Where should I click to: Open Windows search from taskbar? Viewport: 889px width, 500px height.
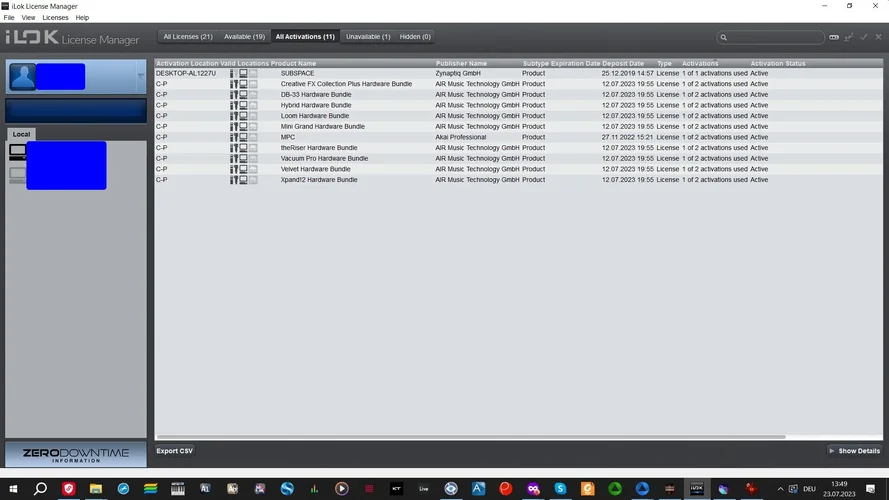[40, 489]
